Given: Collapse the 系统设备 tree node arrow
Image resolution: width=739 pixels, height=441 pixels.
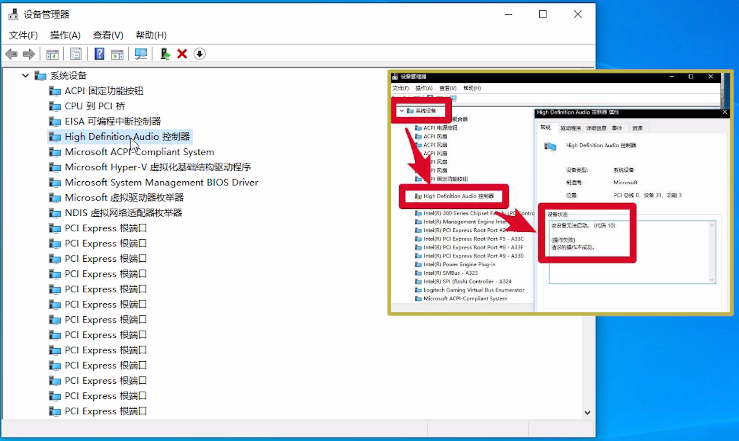Looking at the screenshot, I should [x=25, y=75].
